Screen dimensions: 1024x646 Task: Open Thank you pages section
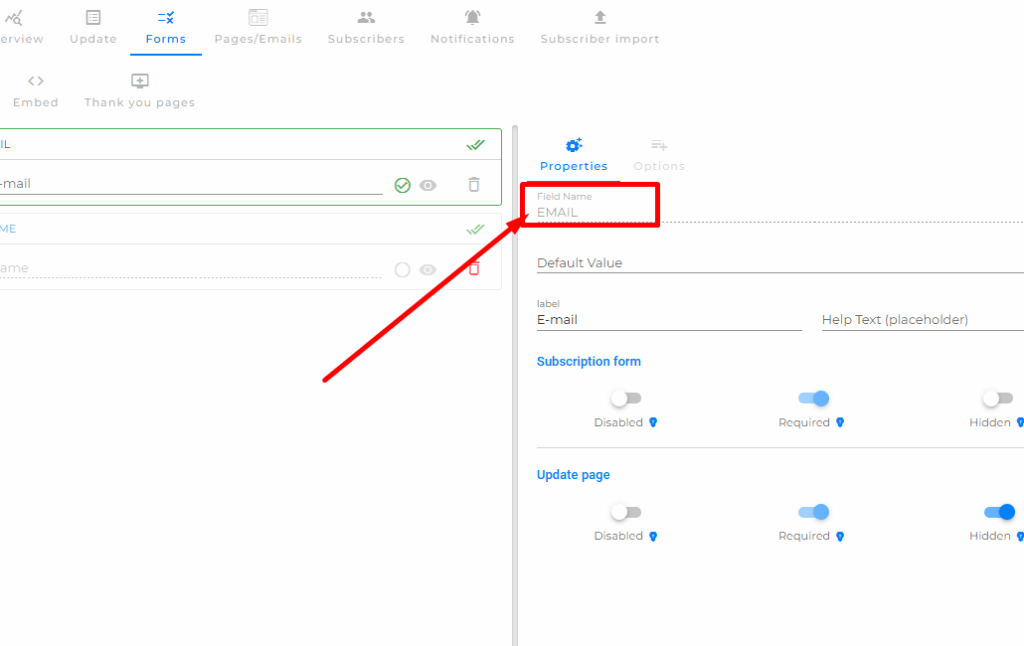tap(140, 90)
